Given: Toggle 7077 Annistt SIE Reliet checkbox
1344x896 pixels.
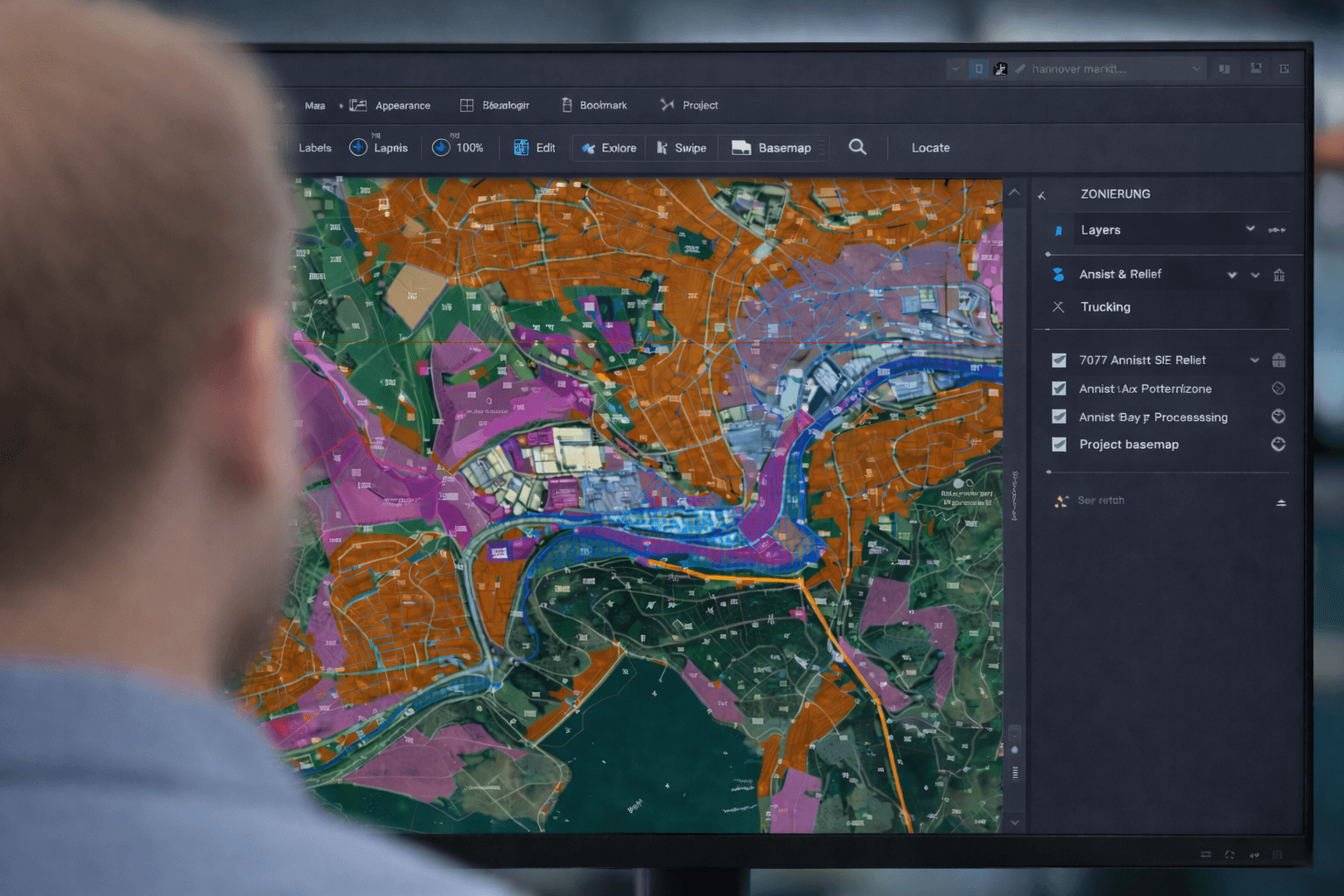Looking at the screenshot, I should click(1059, 360).
